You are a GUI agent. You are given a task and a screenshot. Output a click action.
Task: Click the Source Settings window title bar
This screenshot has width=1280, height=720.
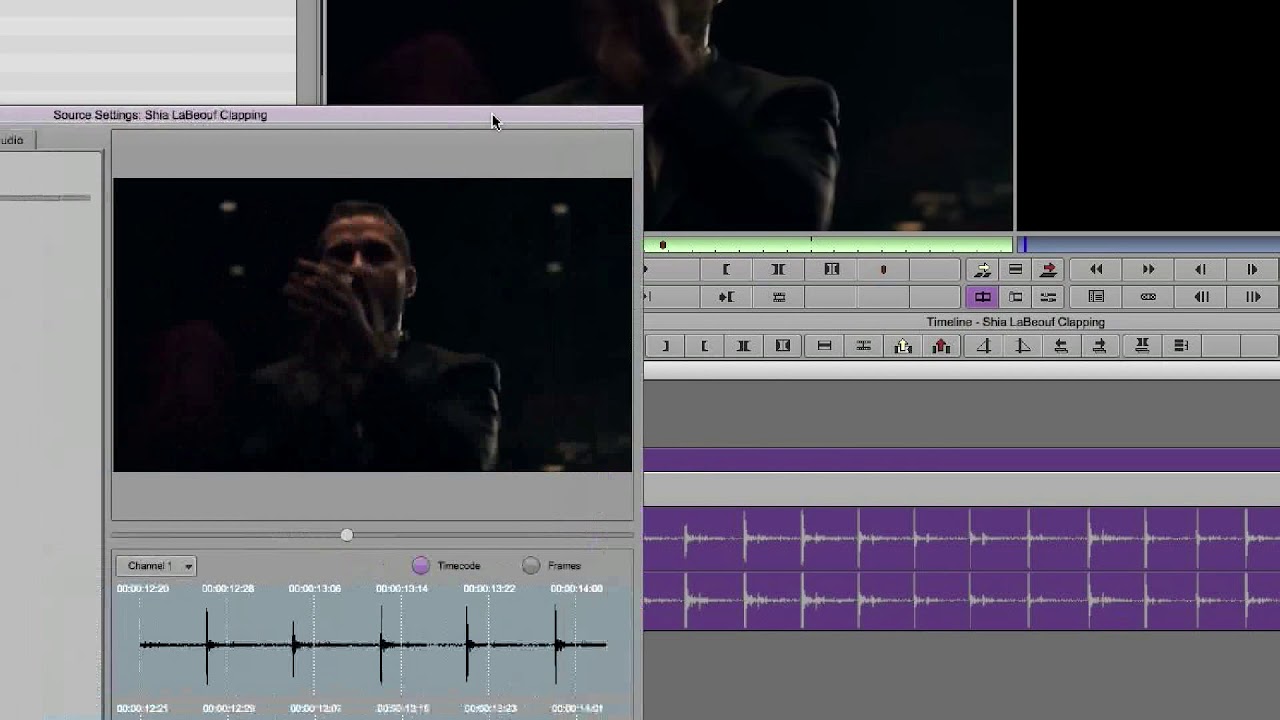pos(320,115)
